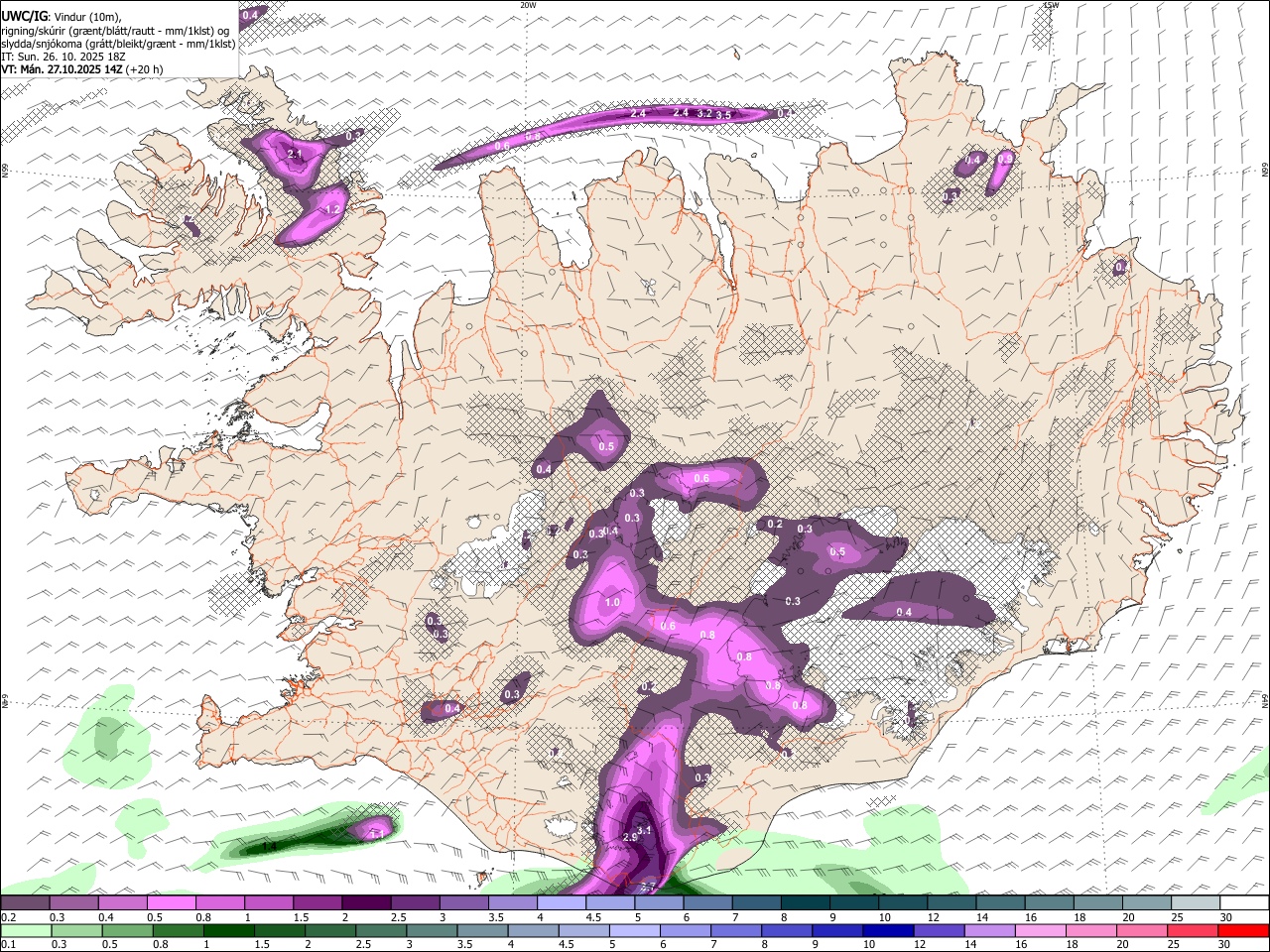
Task: Click the '3.2' value on the northern snow band
Action: (x=704, y=114)
